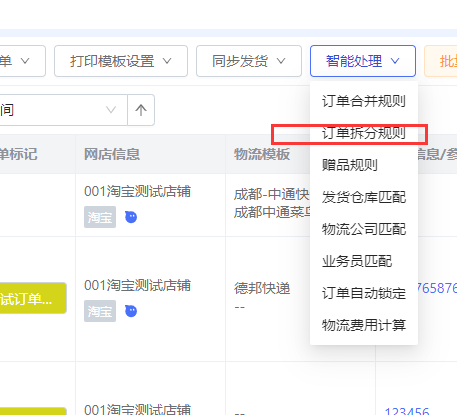Click the 网店信息 column header
457x415 pixels.
(150, 154)
